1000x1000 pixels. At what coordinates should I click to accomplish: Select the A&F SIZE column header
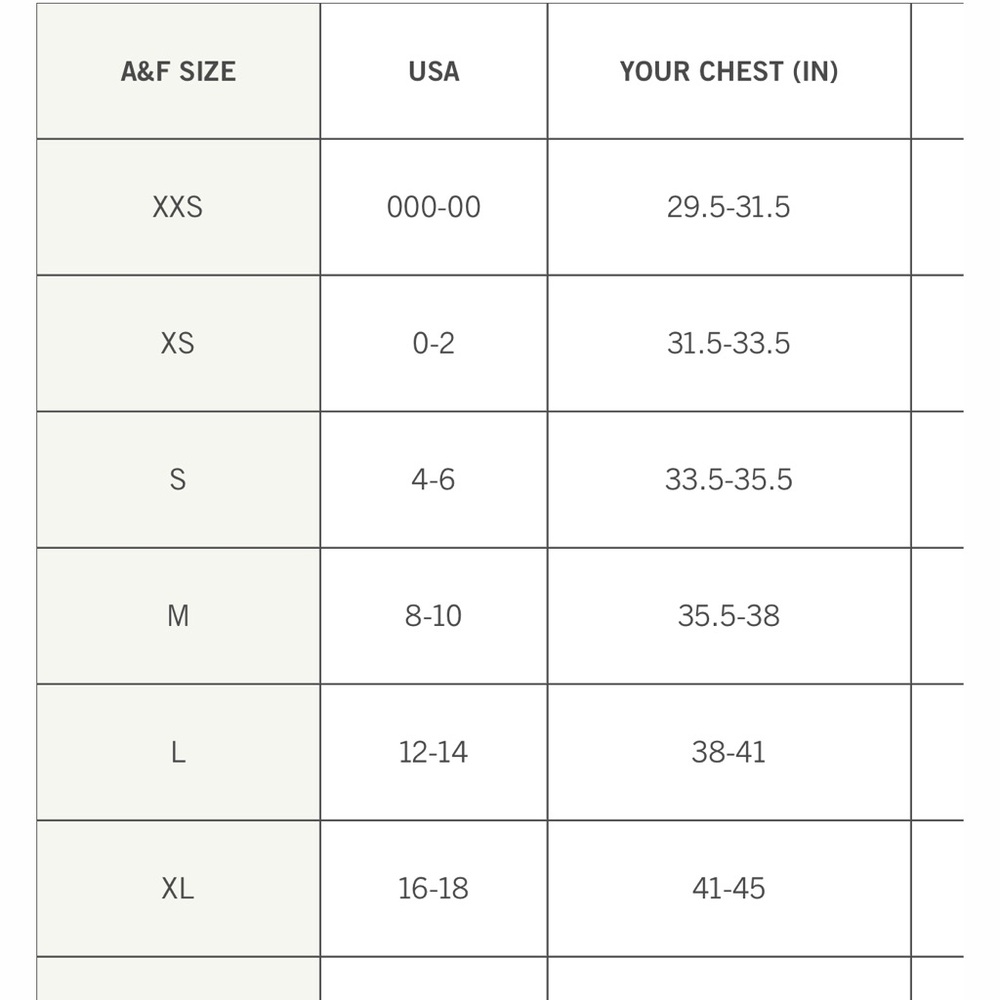179,71
